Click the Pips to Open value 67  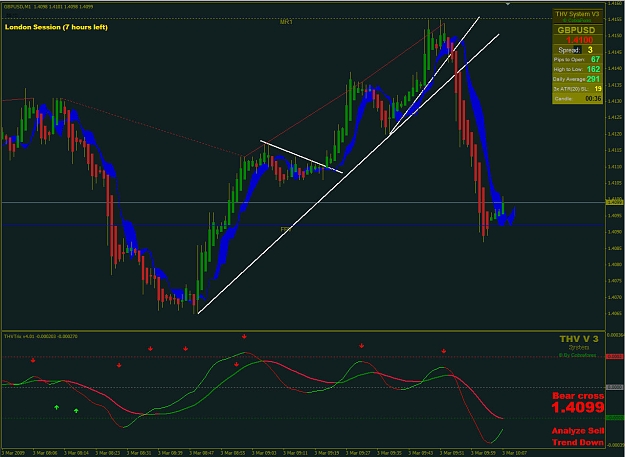(595, 59)
